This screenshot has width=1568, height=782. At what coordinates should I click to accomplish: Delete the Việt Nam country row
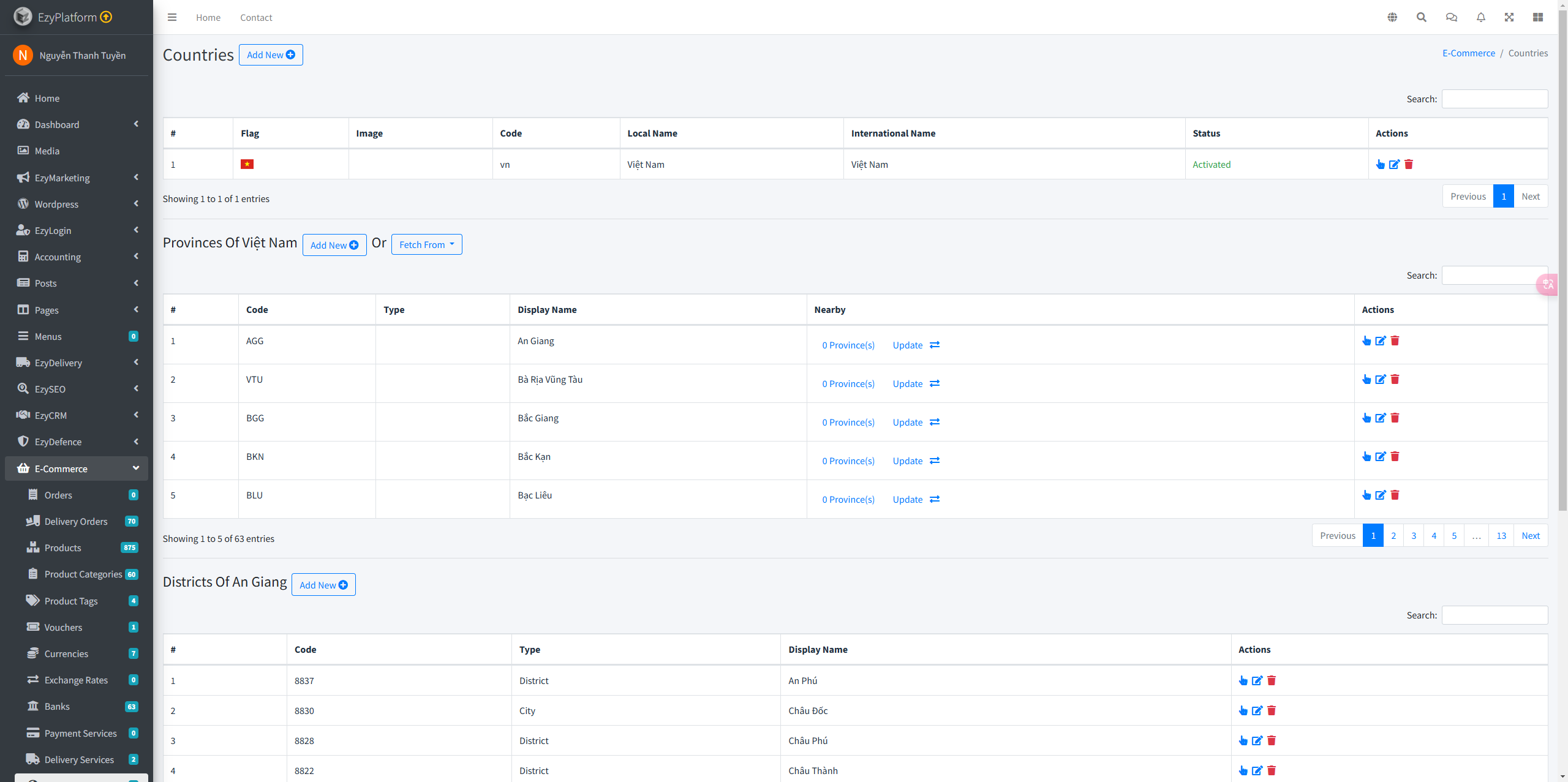[x=1409, y=164]
